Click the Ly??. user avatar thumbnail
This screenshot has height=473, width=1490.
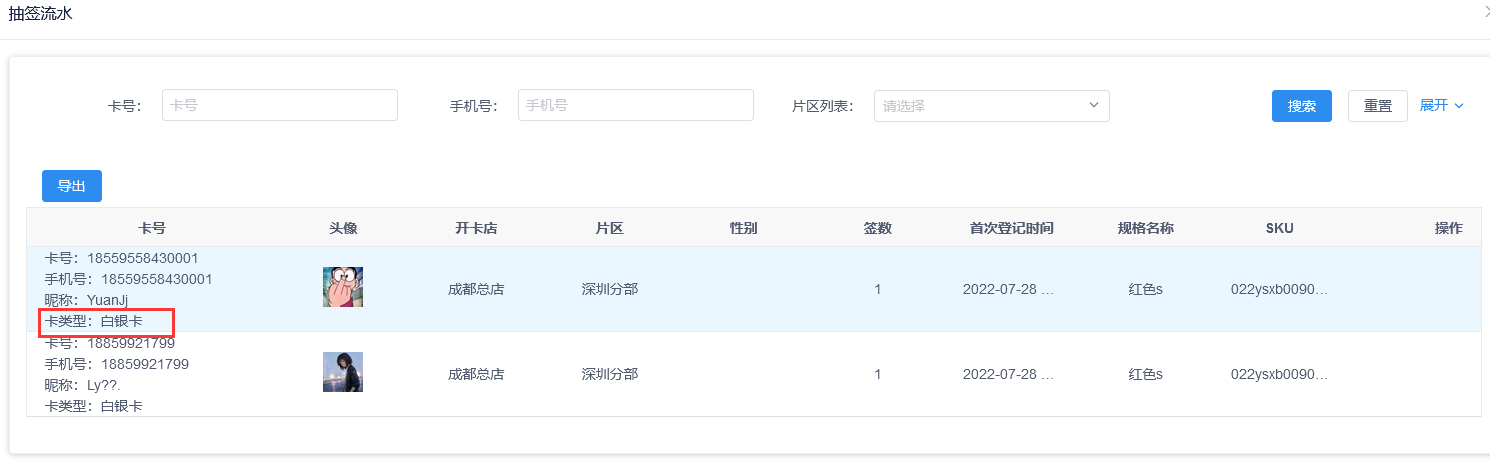pyautogui.click(x=343, y=372)
